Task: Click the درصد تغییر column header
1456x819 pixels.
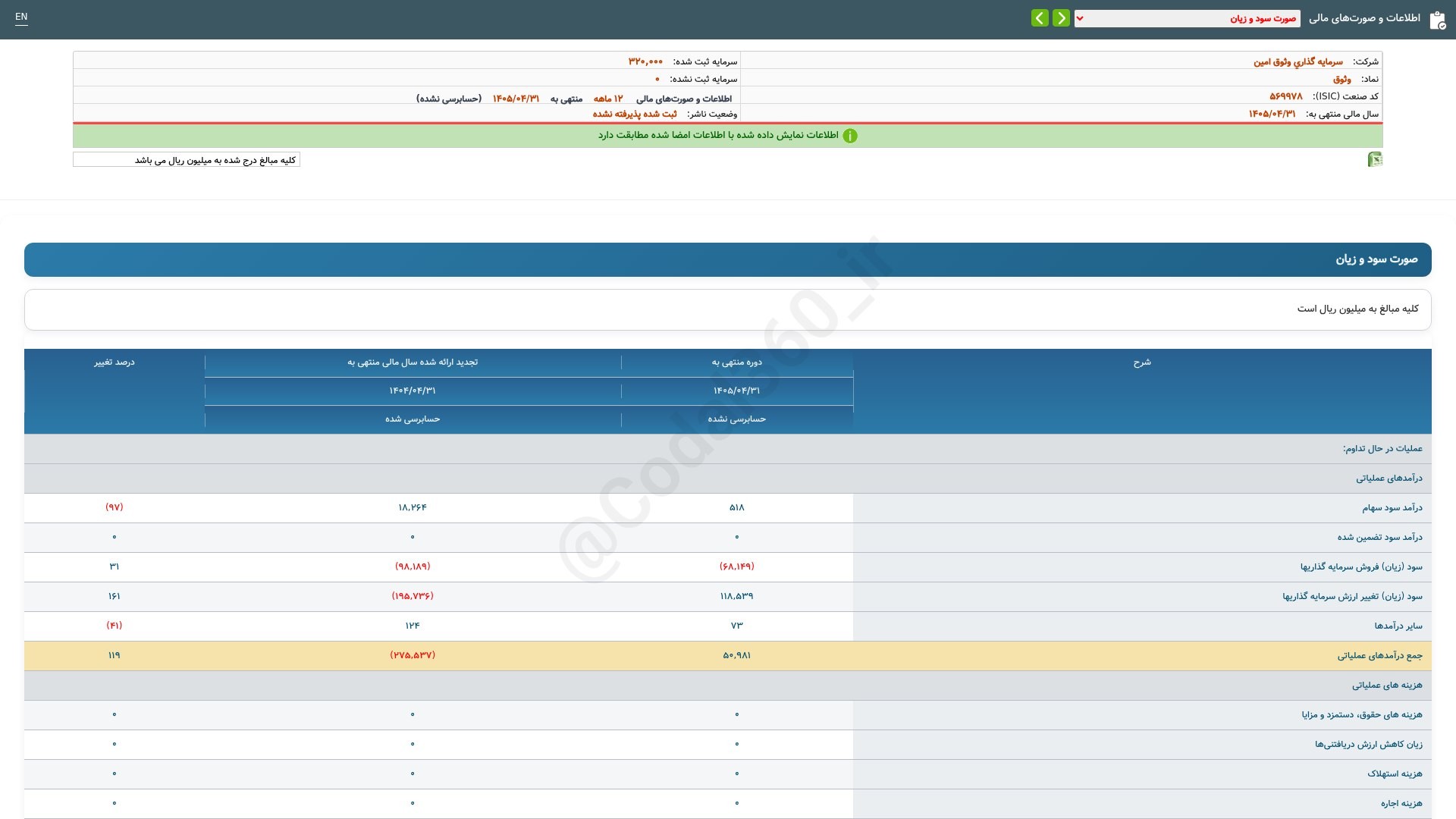Action: (115, 362)
